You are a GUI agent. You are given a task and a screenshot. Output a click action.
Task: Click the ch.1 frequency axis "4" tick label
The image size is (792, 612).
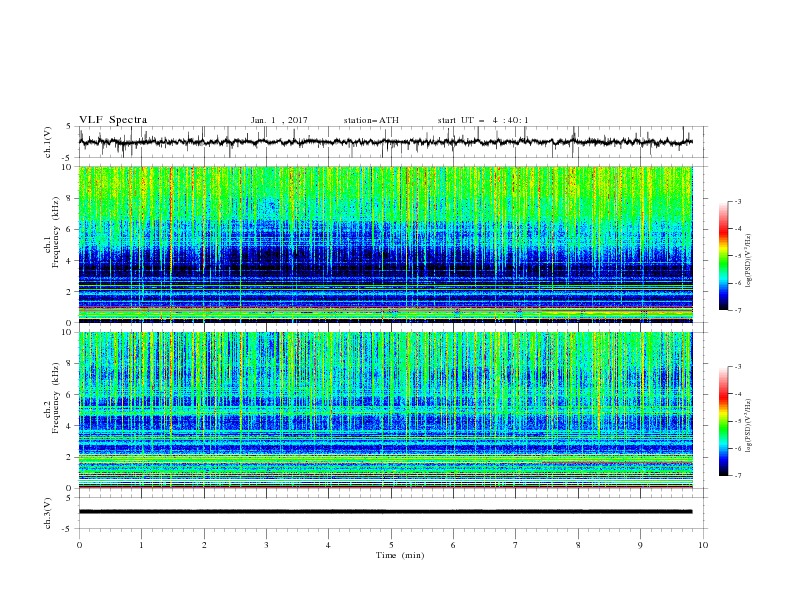[70, 261]
